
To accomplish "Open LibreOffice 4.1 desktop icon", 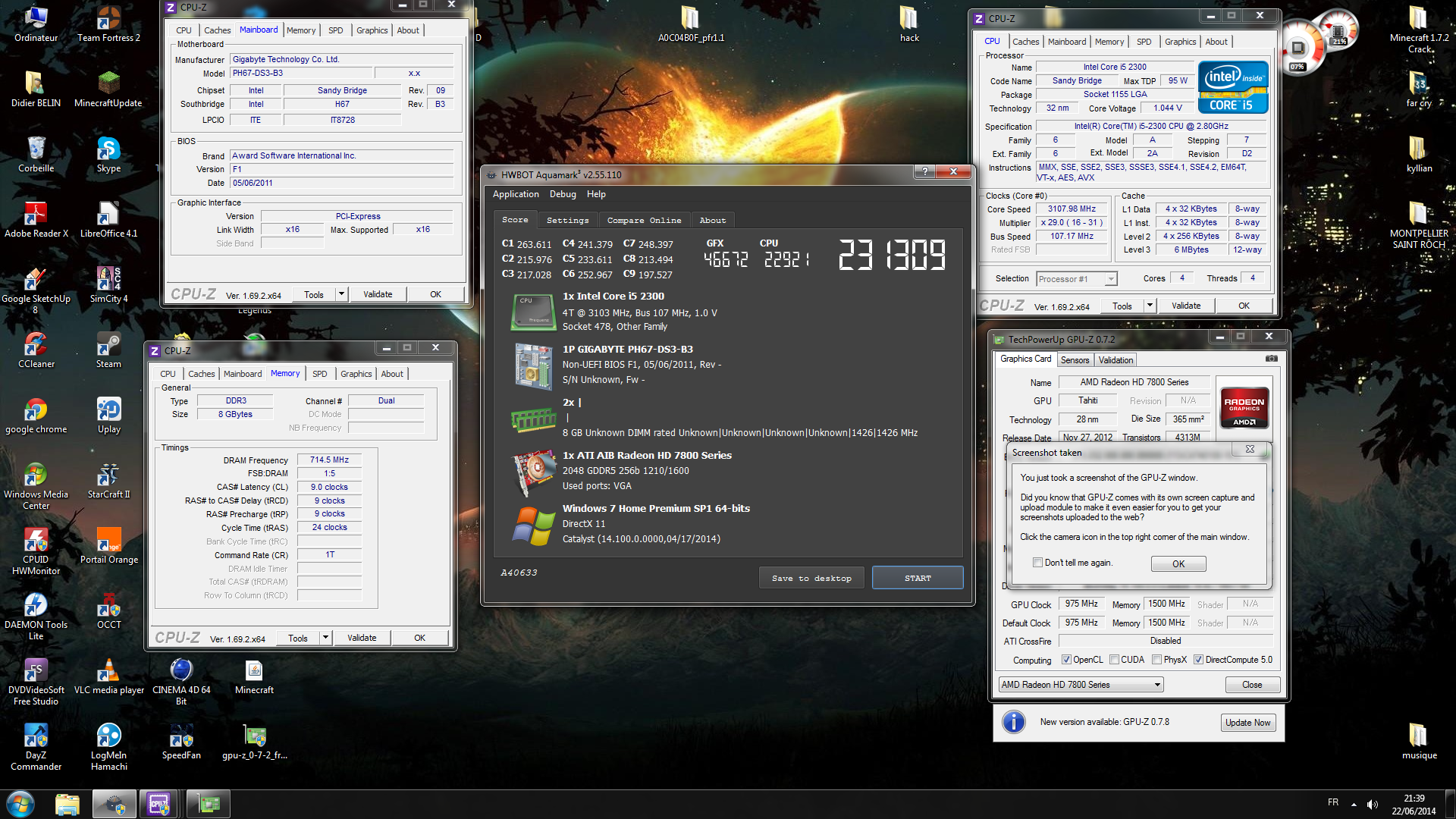I will [108, 220].
